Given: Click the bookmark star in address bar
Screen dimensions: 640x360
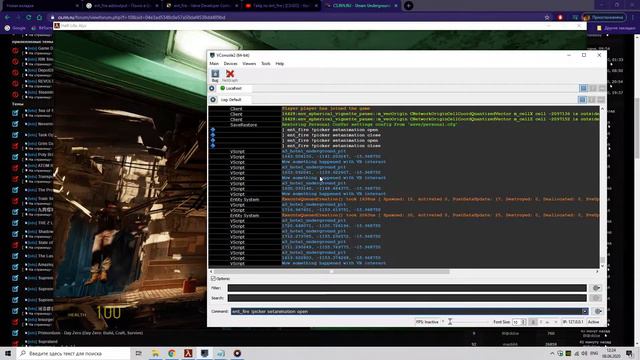Looking at the screenshot, I should (547, 17).
